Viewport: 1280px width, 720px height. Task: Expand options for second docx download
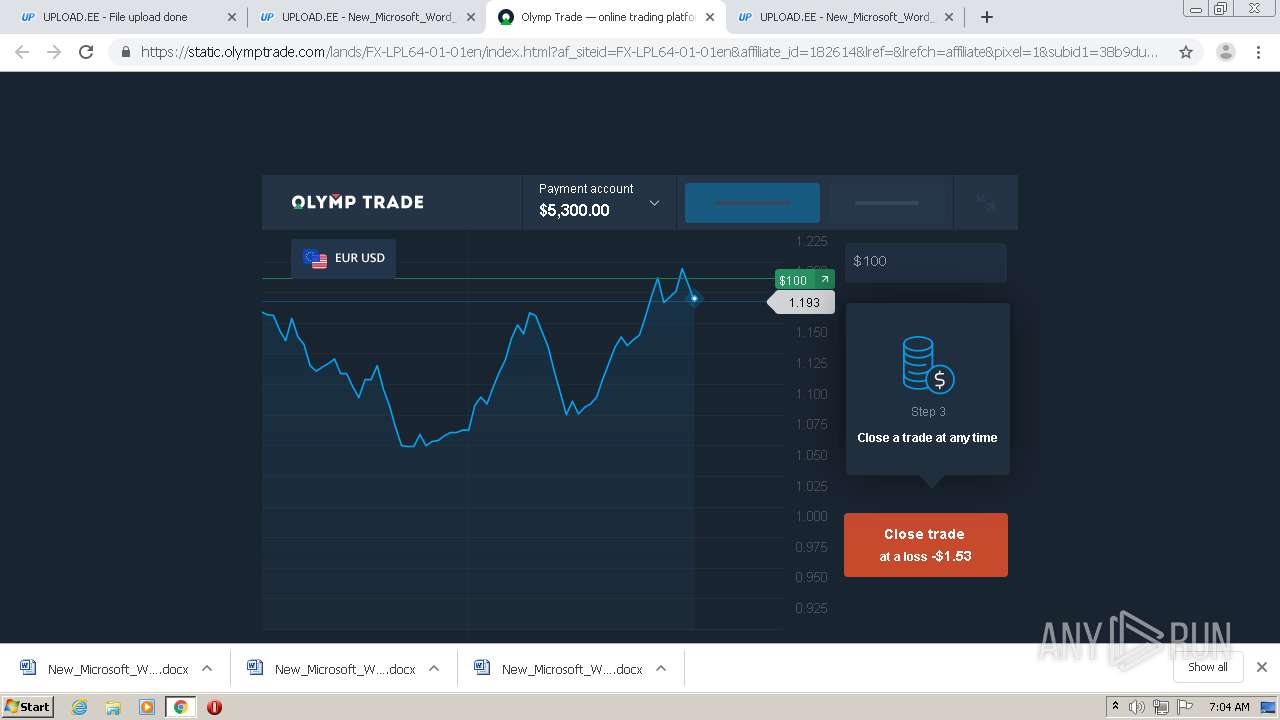434,668
